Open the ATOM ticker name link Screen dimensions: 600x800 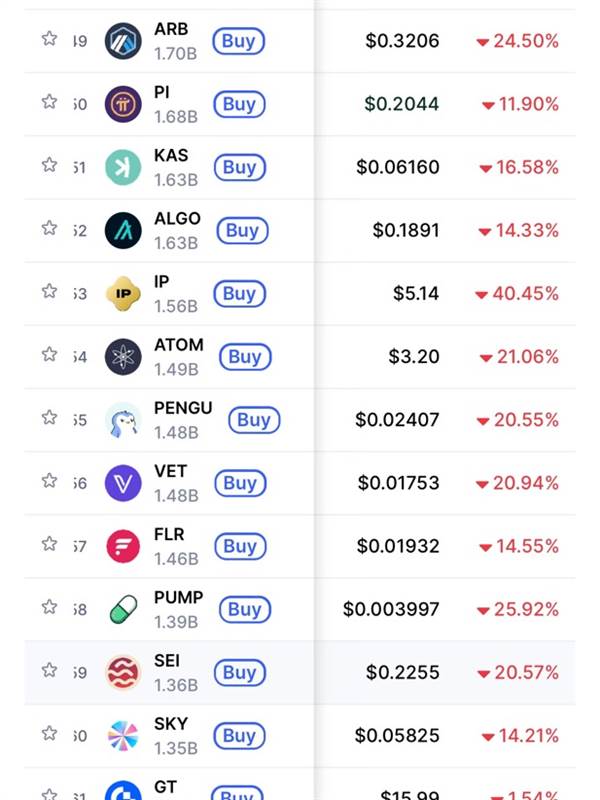pos(179,345)
